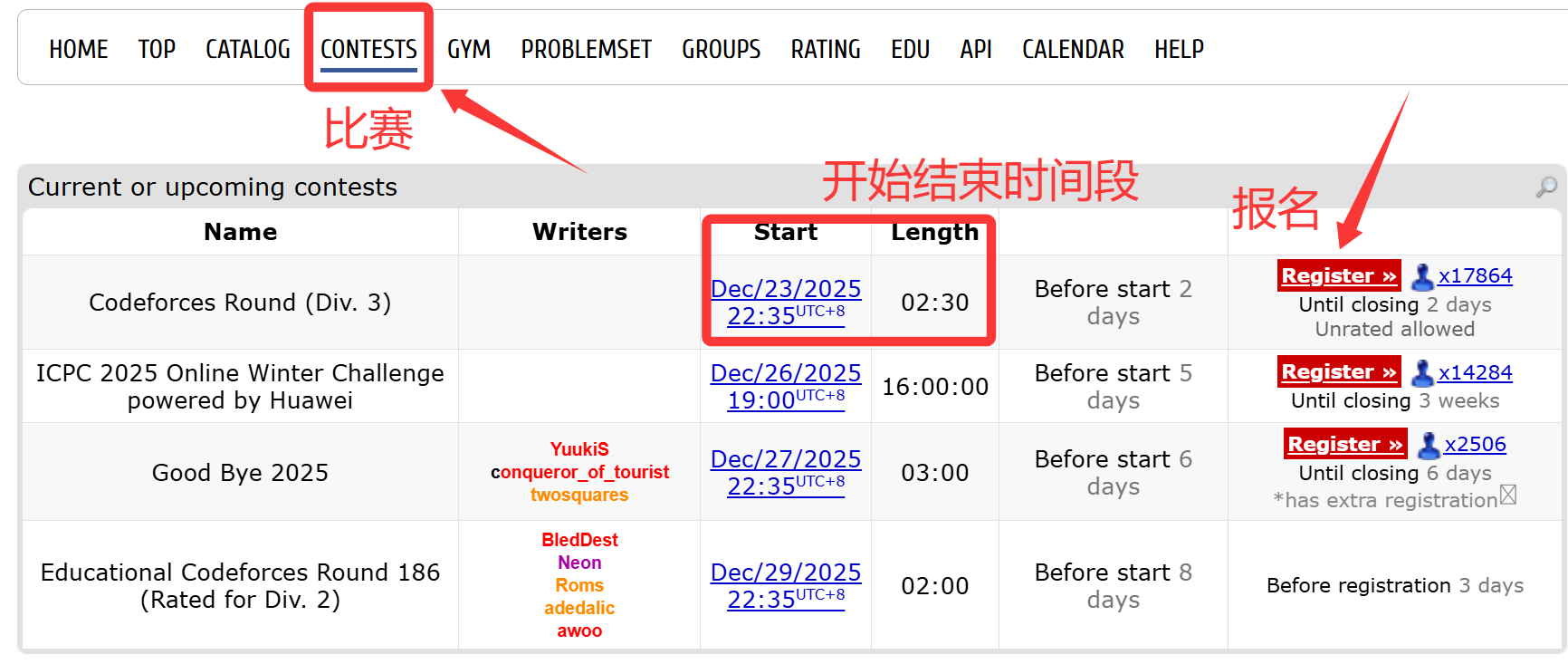Screen dimensions: 1568x664
Task: Open the CONTESTS menu tab
Action: [x=368, y=49]
